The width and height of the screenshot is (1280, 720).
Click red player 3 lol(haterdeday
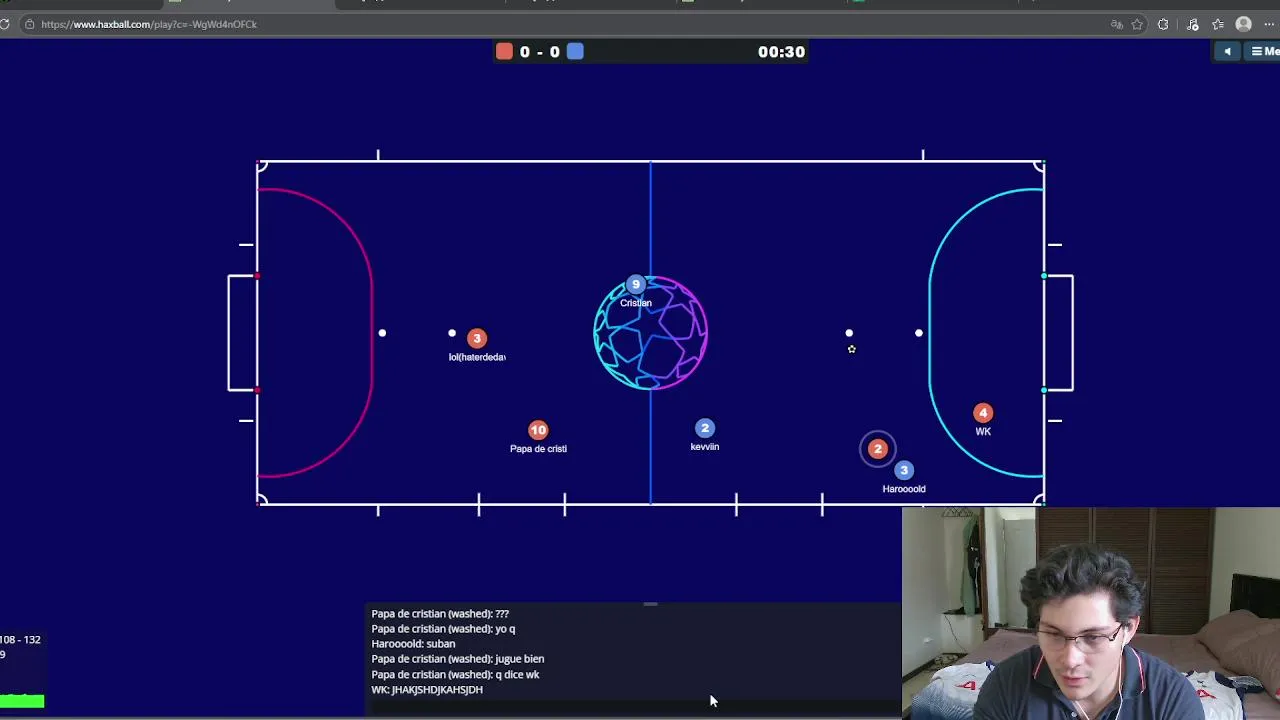(x=477, y=339)
